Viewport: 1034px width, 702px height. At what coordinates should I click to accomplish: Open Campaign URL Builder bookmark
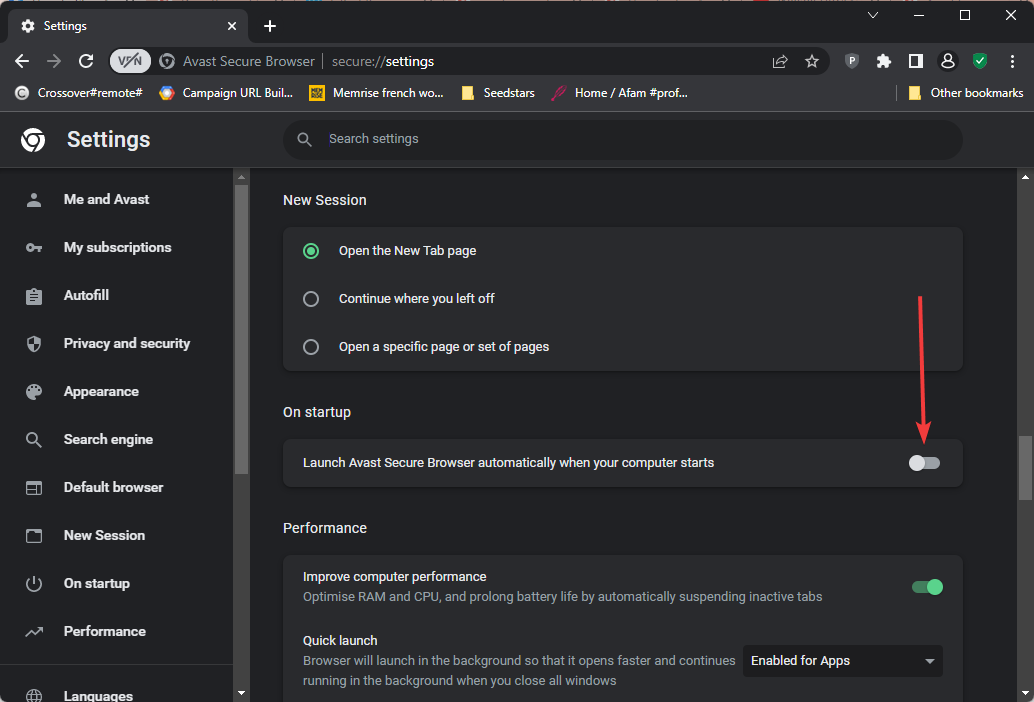(226, 93)
